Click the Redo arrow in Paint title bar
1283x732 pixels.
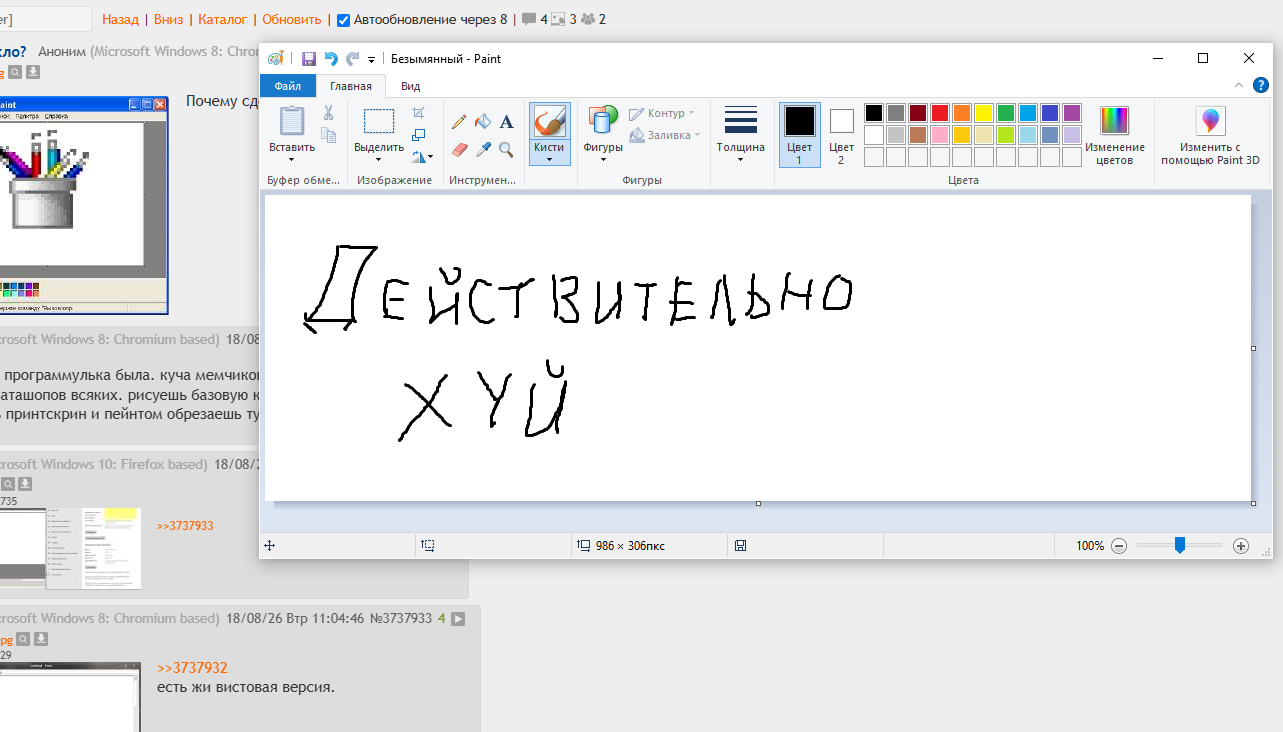(352, 59)
